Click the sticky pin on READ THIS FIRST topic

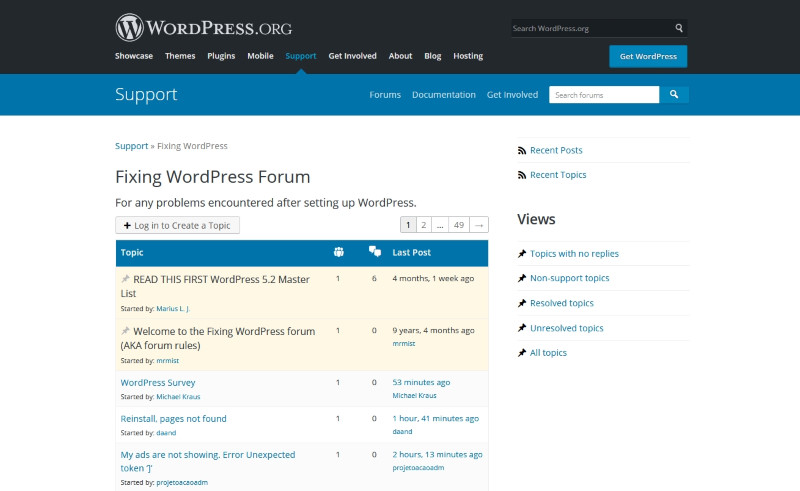(x=125, y=279)
